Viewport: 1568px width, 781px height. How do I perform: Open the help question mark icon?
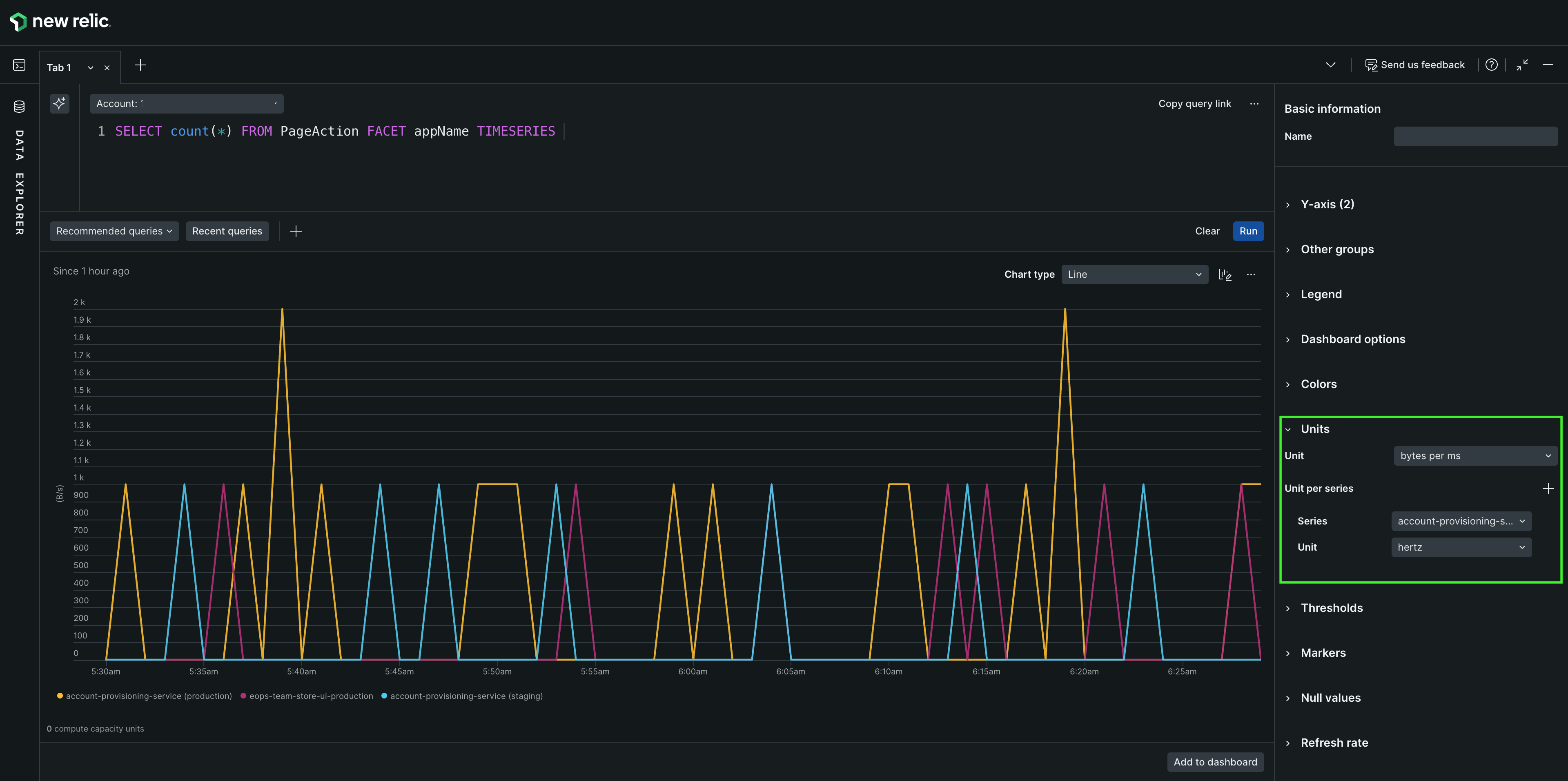click(x=1491, y=65)
